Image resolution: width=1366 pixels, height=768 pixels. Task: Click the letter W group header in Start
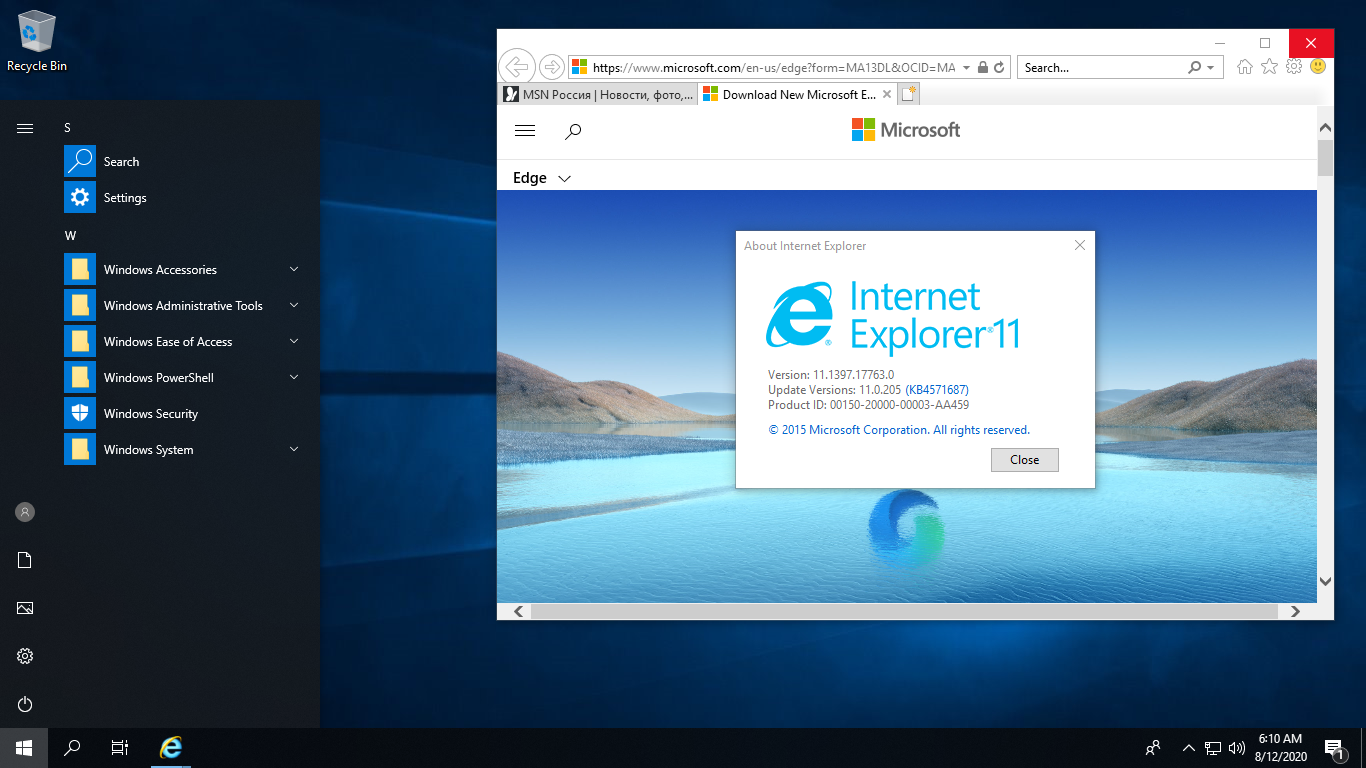tap(70, 236)
